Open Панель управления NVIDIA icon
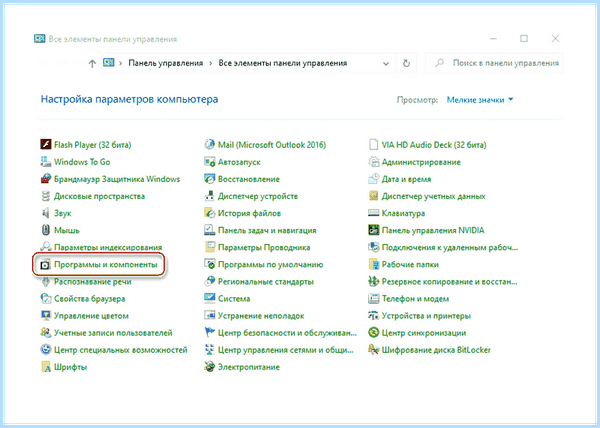 373,230
